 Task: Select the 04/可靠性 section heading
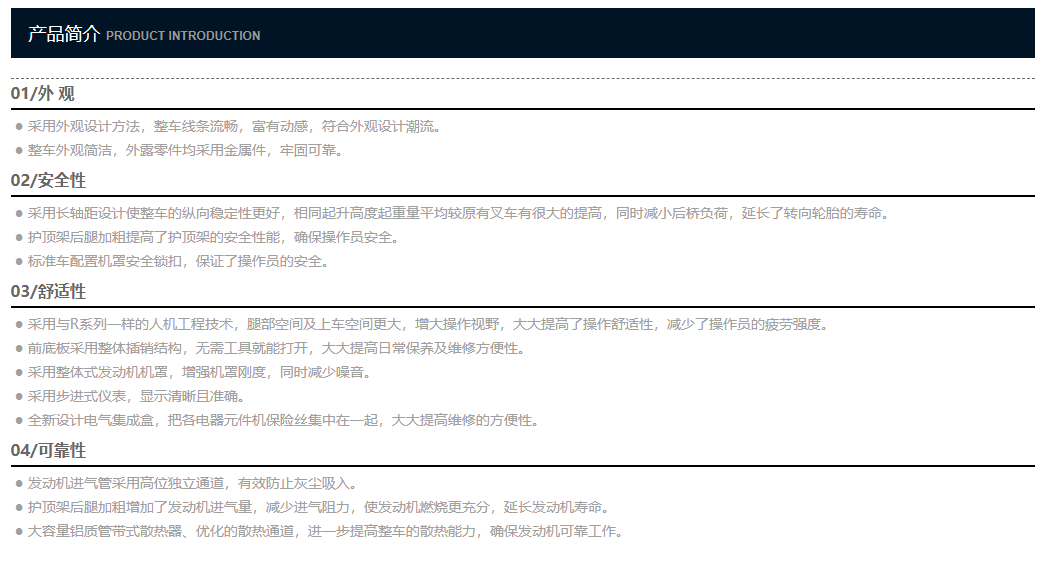[48, 451]
